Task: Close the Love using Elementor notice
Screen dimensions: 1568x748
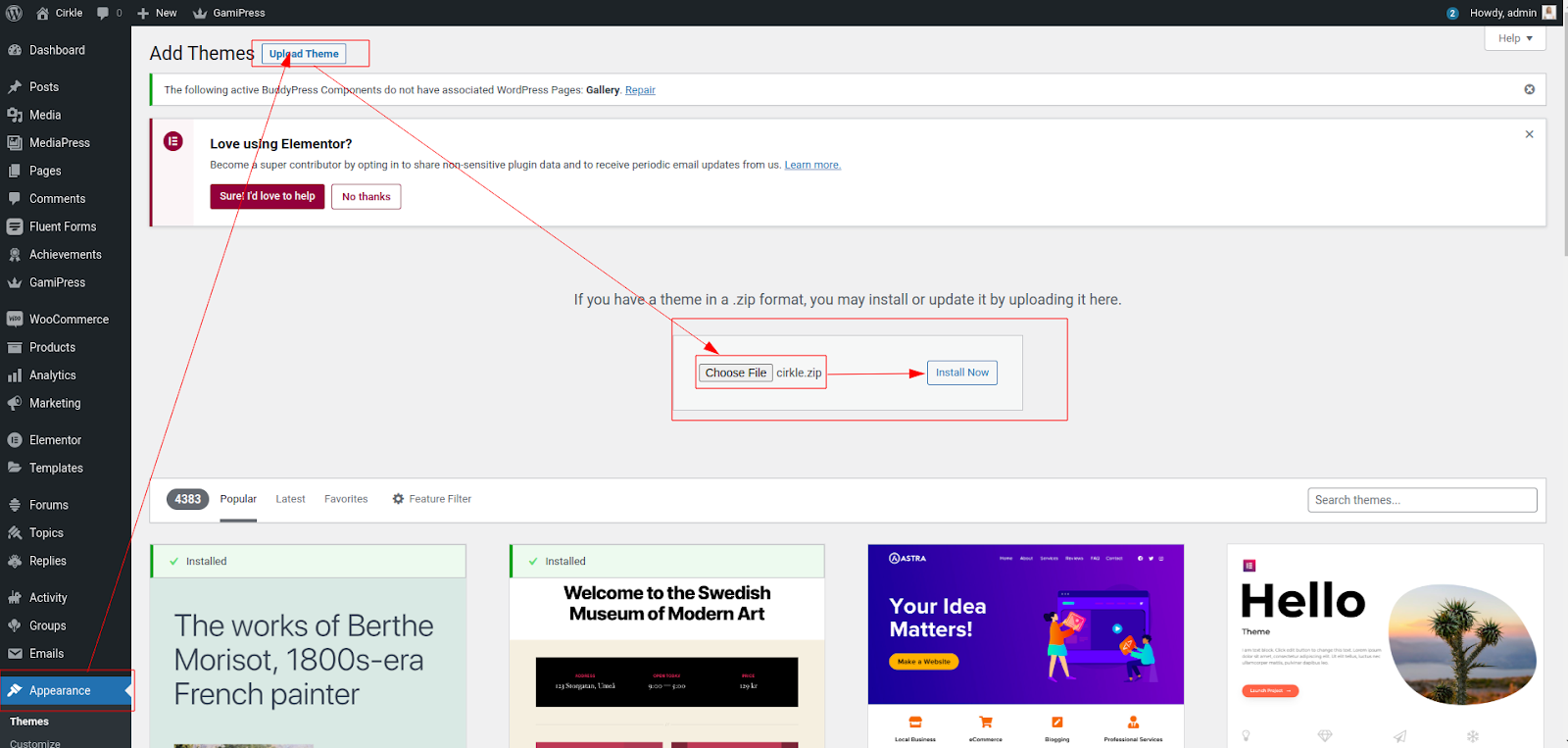Action: point(1529,134)
